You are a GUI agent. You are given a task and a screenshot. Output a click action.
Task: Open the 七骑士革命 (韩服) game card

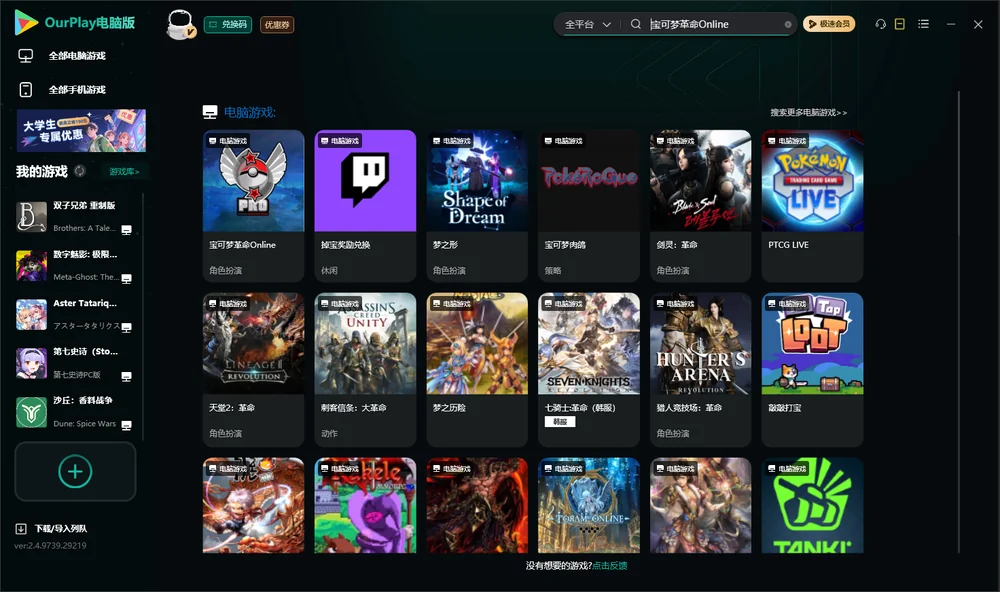click(589, 369)
